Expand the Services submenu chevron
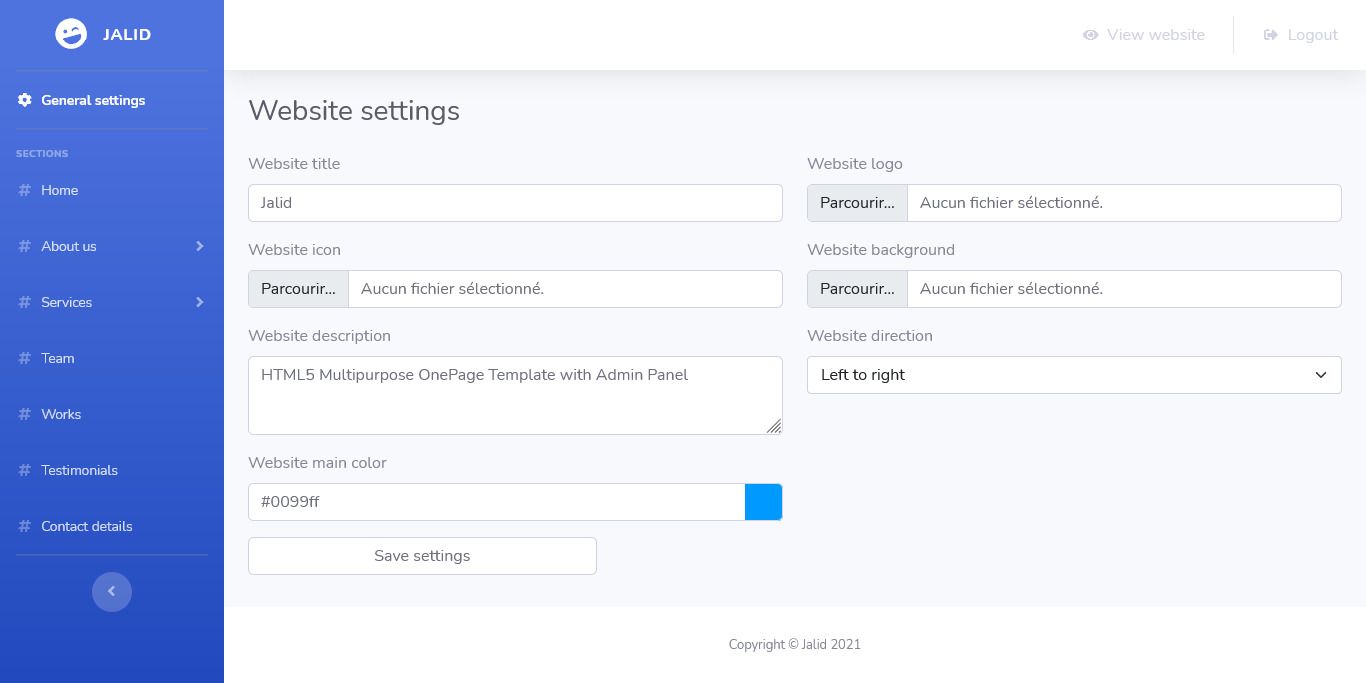This screenshot has height=683, width=1366. [x=200, y=302]
